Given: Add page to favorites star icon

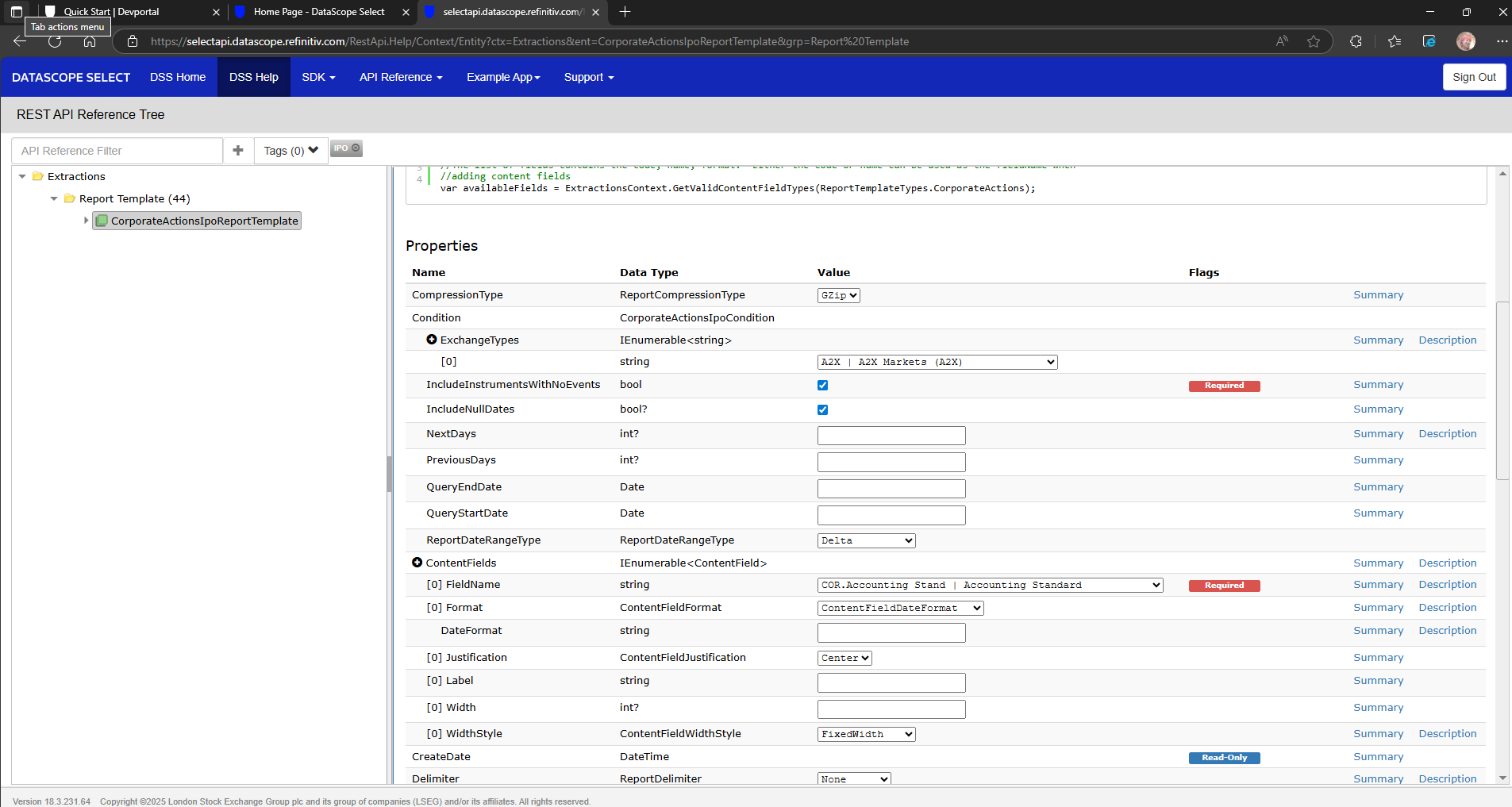Looking at the screenshot, I should coord(1314,41).
